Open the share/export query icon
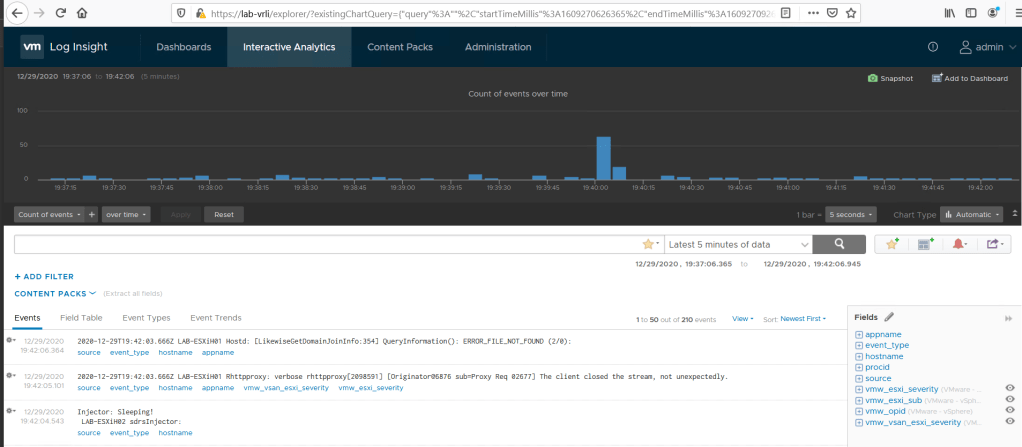The height and width of the screenshot is (447, 1022). [x=995, y=244]
